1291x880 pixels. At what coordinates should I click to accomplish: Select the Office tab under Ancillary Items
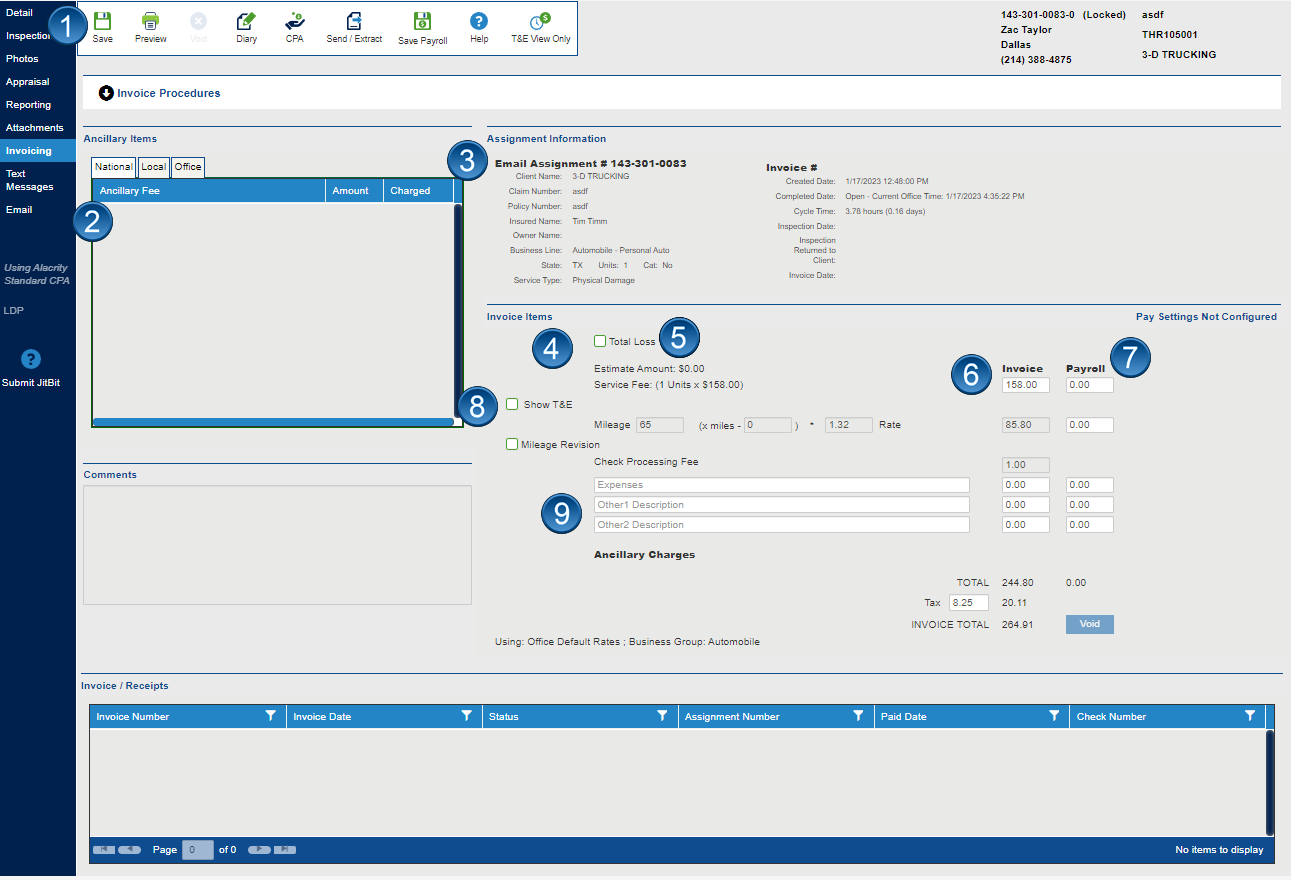(188, 167)
